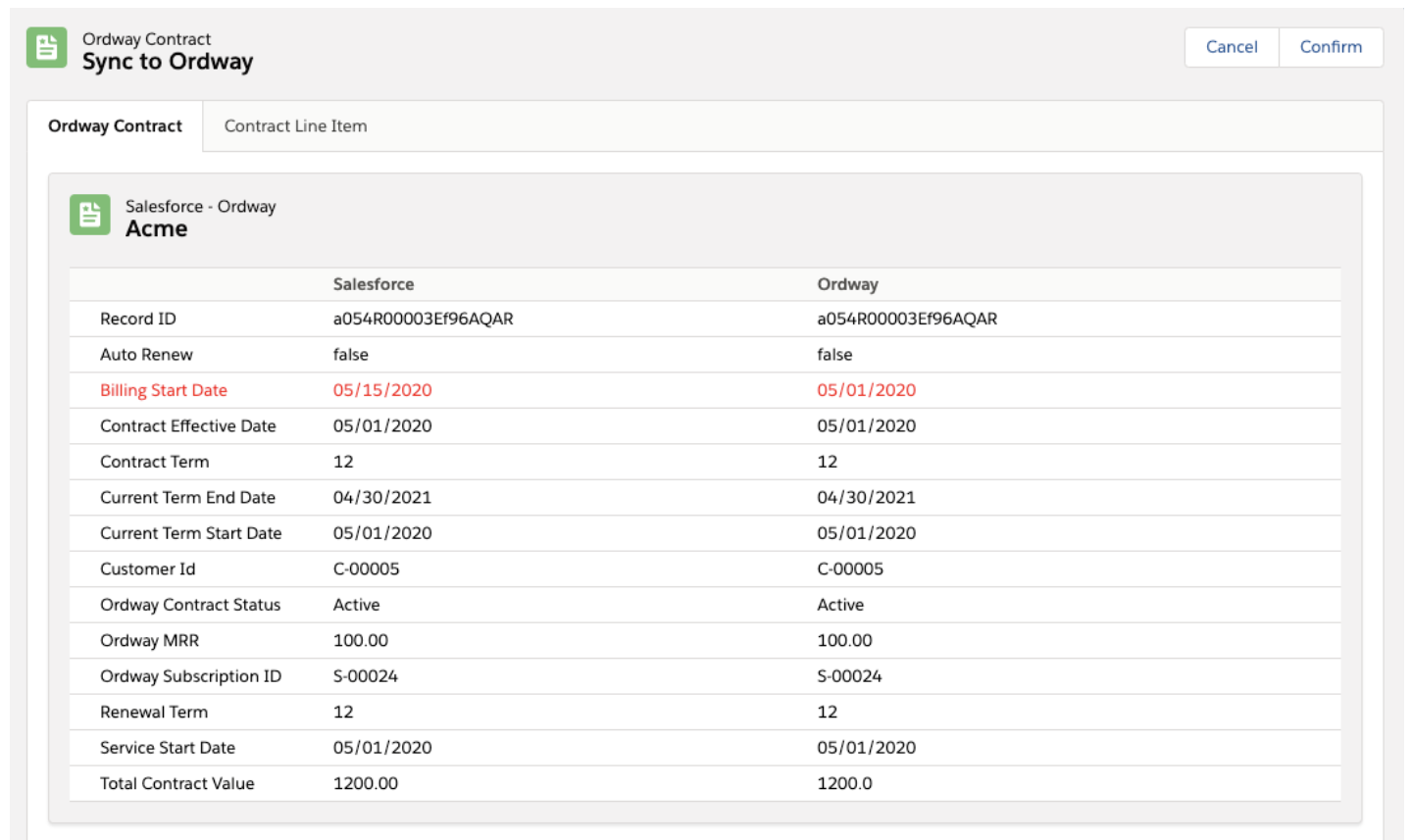Select the Auto Renew row label

[146, 355]
